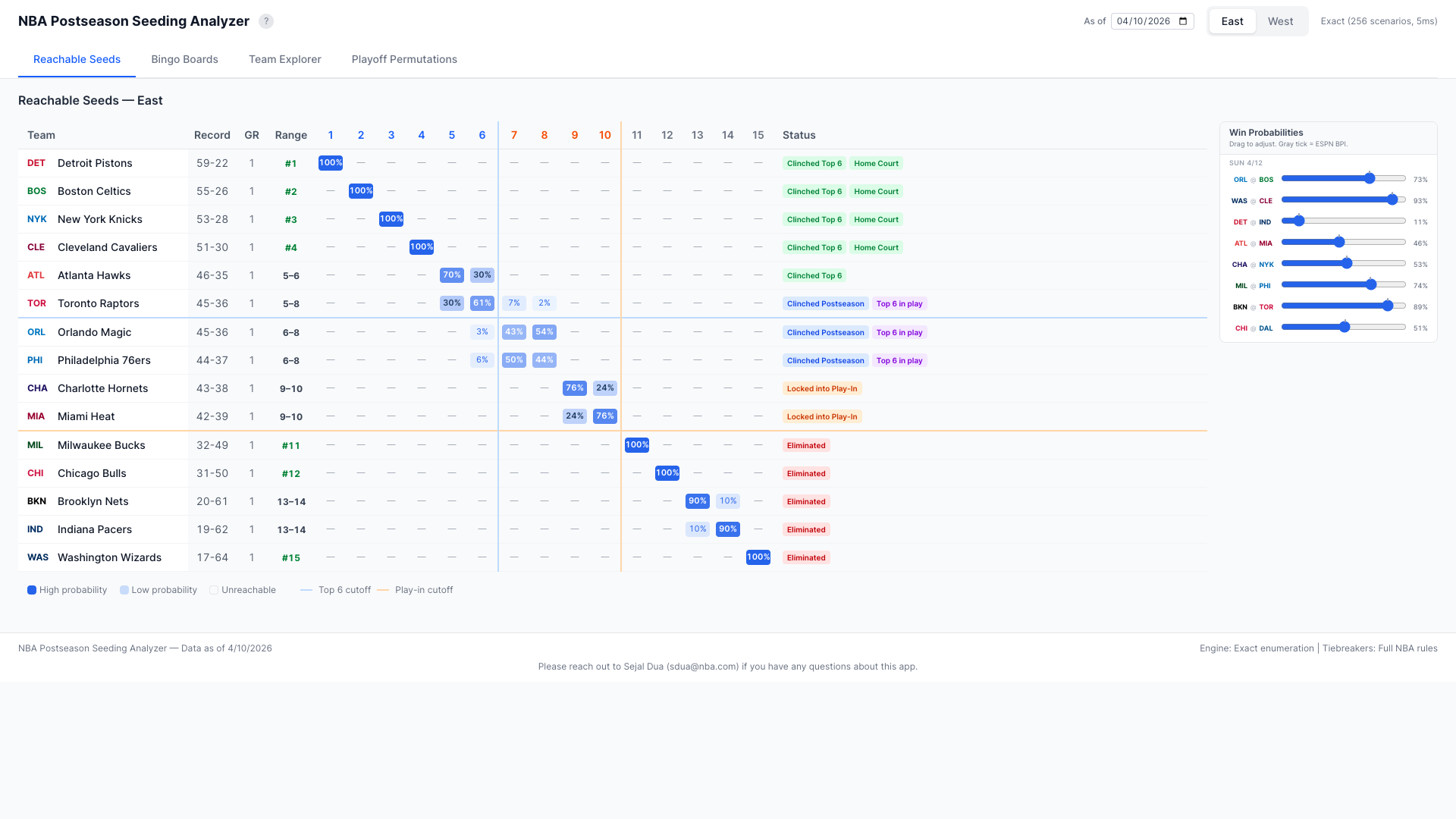Click the CHI @ DAL slider thumb

click(x=1345, y=328)
